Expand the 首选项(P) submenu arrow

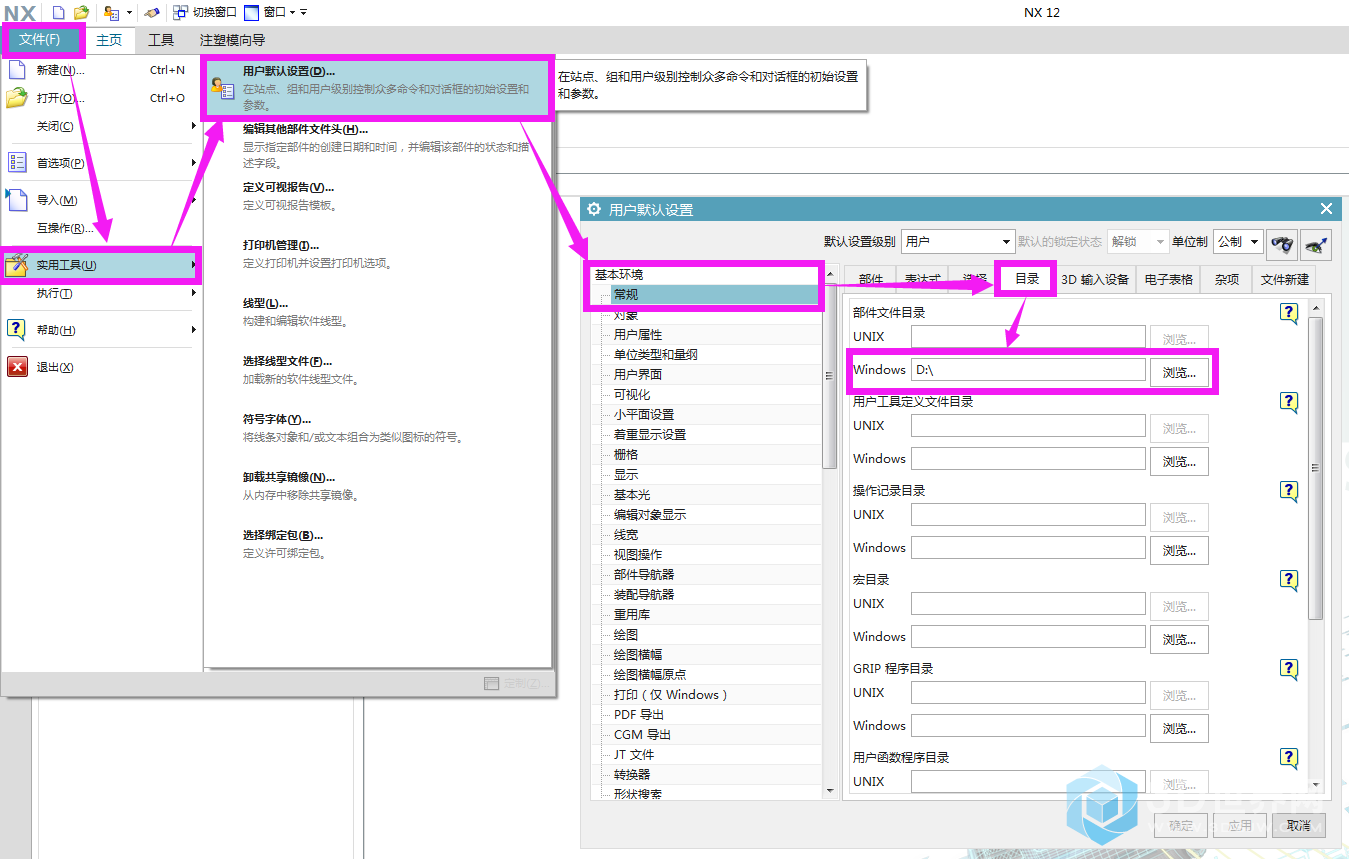tap(194, 163)
